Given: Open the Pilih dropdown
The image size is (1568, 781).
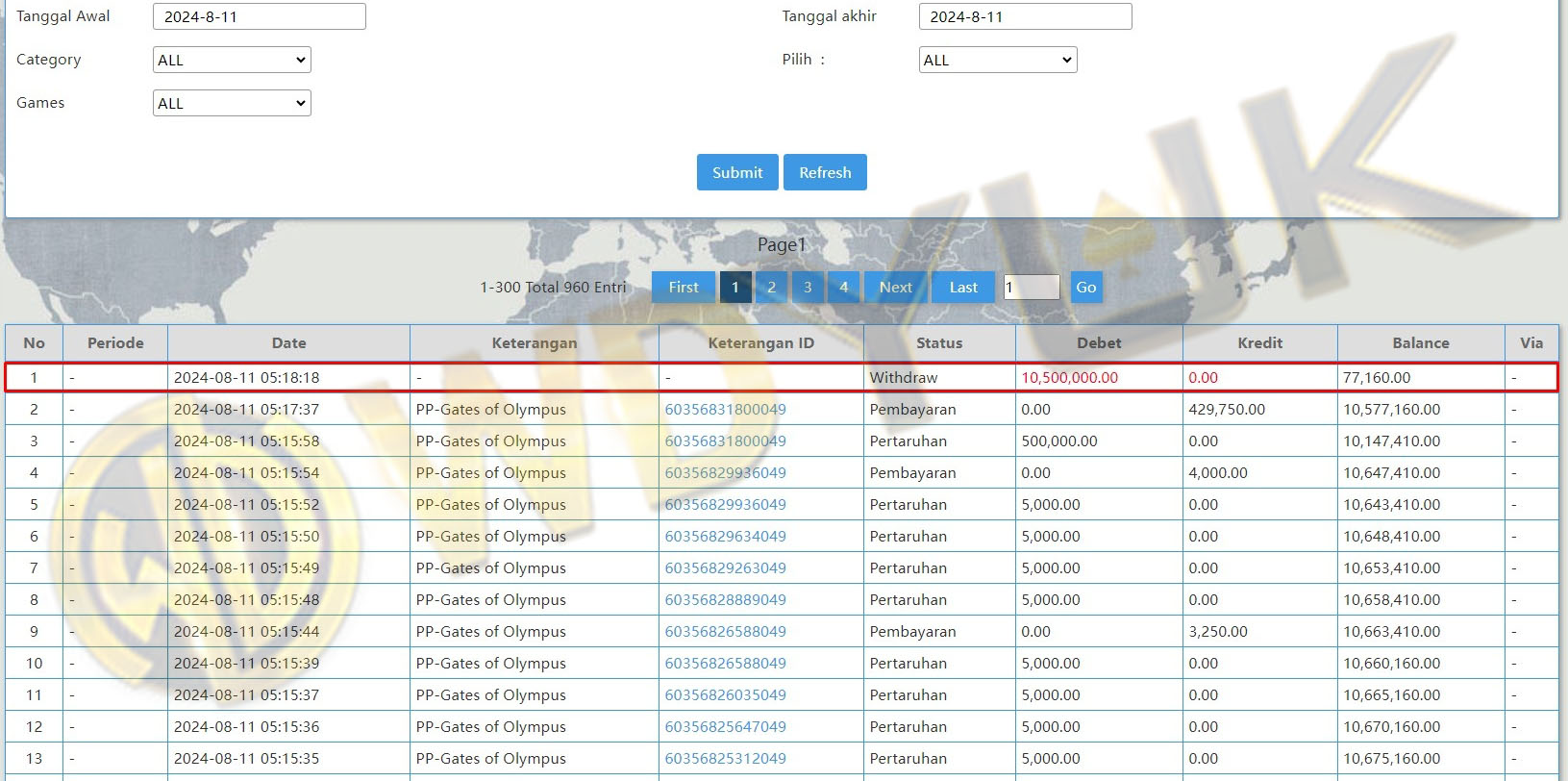Looking at the screenshot, I should 998,60.
